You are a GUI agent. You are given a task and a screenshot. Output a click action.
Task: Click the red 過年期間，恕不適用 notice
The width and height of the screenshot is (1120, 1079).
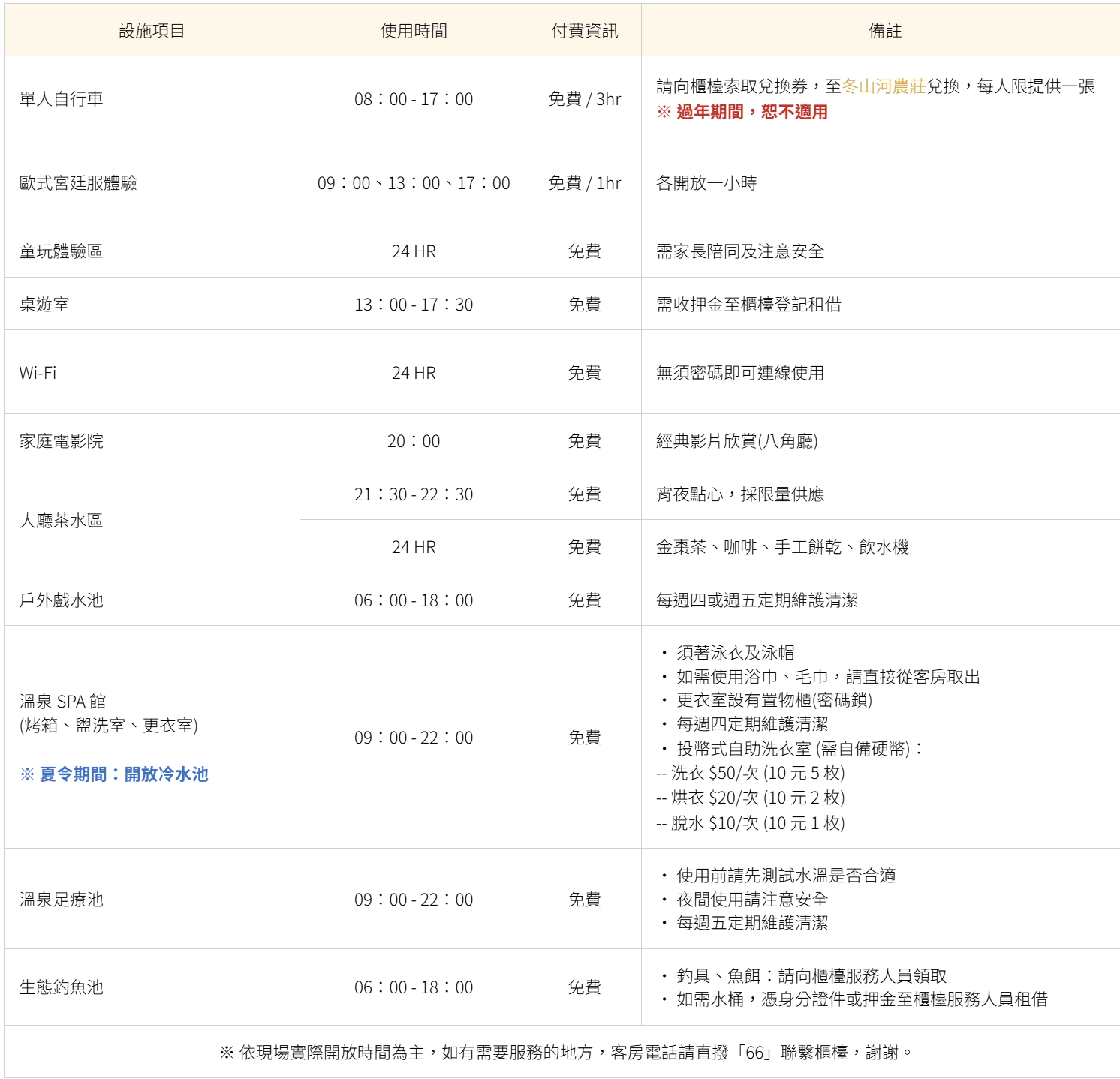pos(742,112)
